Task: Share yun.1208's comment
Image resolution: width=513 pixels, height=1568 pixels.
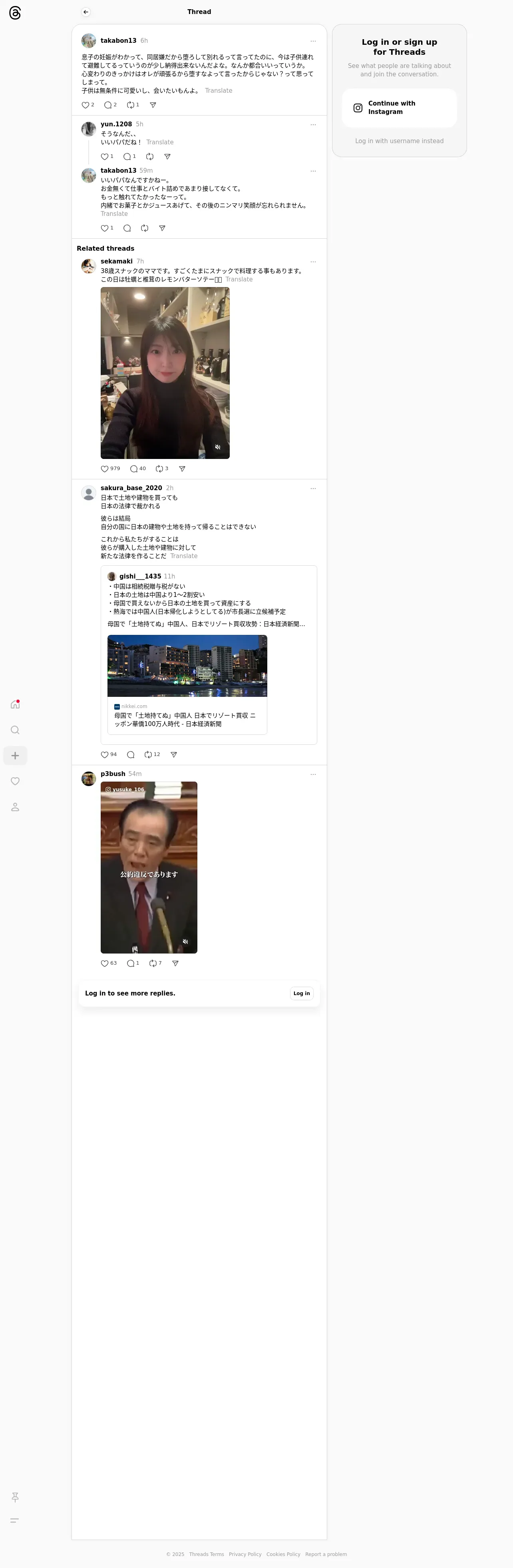Action: [167, 156]
